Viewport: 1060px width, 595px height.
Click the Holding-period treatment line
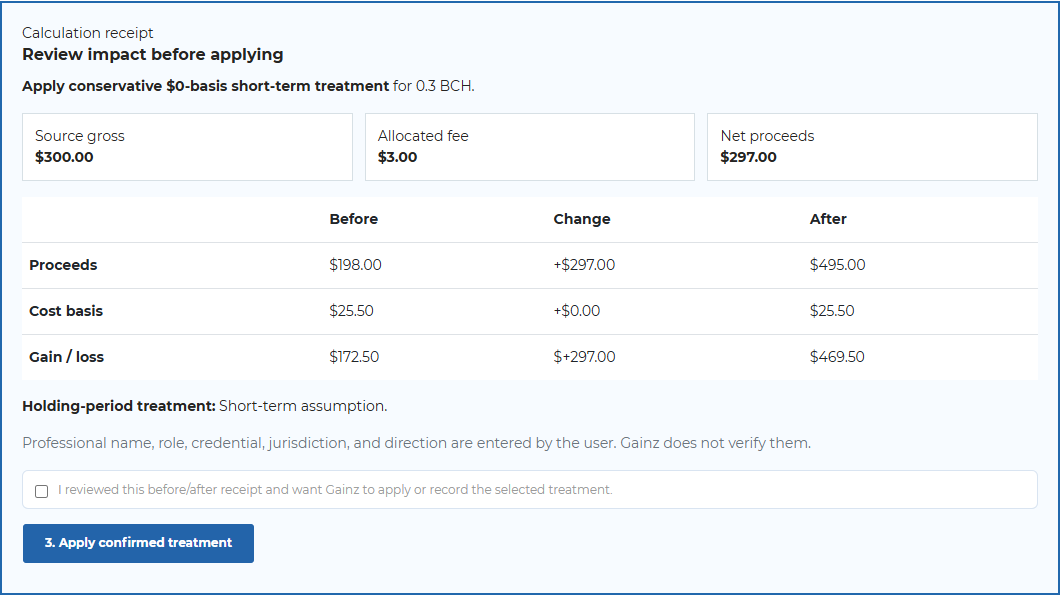tap(205, 406)
